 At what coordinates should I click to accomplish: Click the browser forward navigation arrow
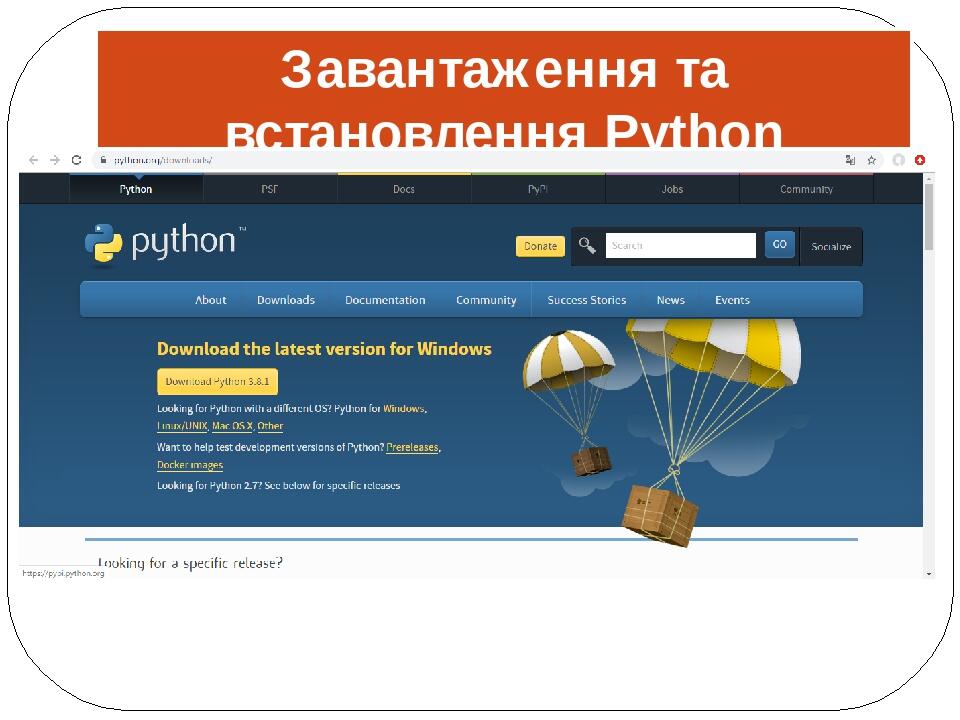coord(53,159)
